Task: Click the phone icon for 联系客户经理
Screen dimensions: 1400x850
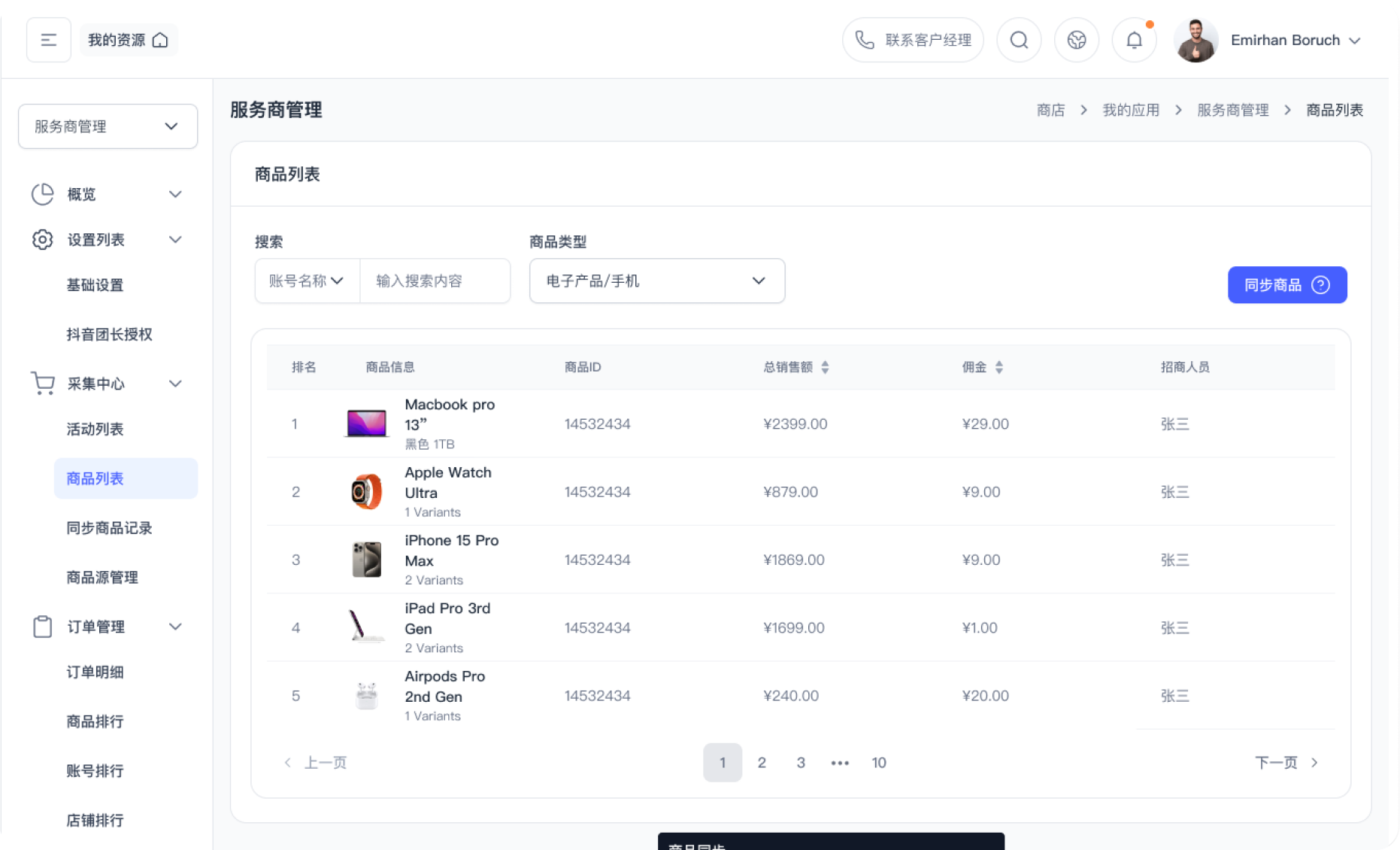Action: click(865, 40)
